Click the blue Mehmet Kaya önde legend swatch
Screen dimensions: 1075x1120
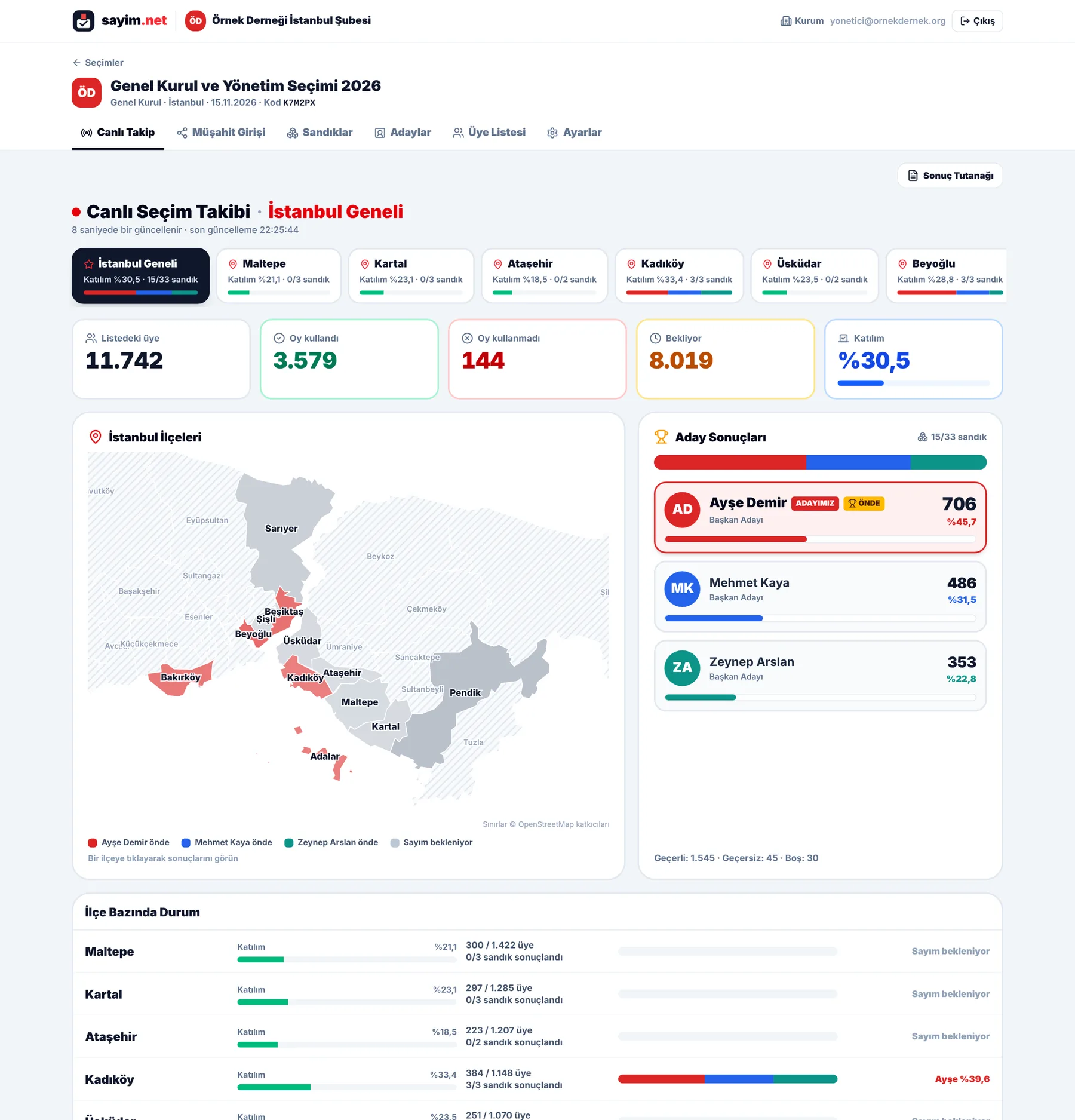[x=186, y=843]
